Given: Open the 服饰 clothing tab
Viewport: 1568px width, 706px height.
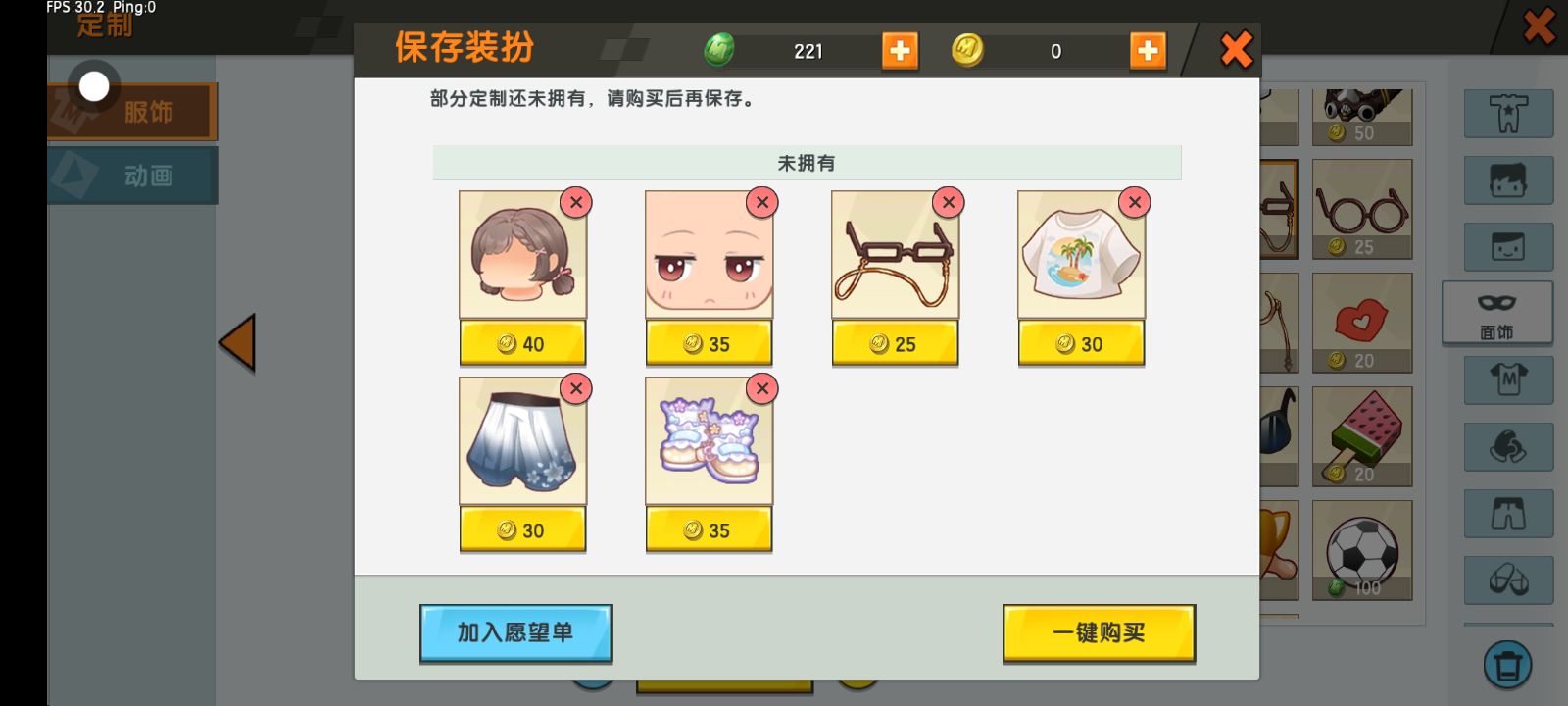Looking at the screenshot, I should tap(132, 112).
